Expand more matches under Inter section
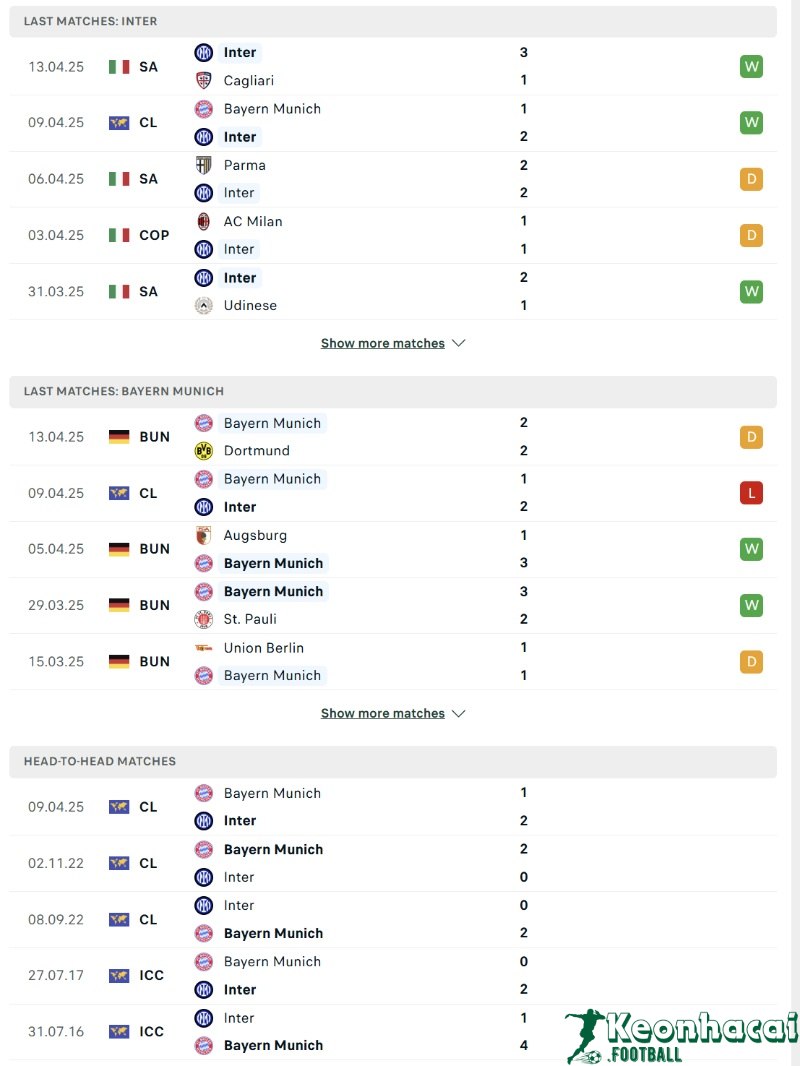The width and height of the screenshot is (800, 1066). coord(393,343)
